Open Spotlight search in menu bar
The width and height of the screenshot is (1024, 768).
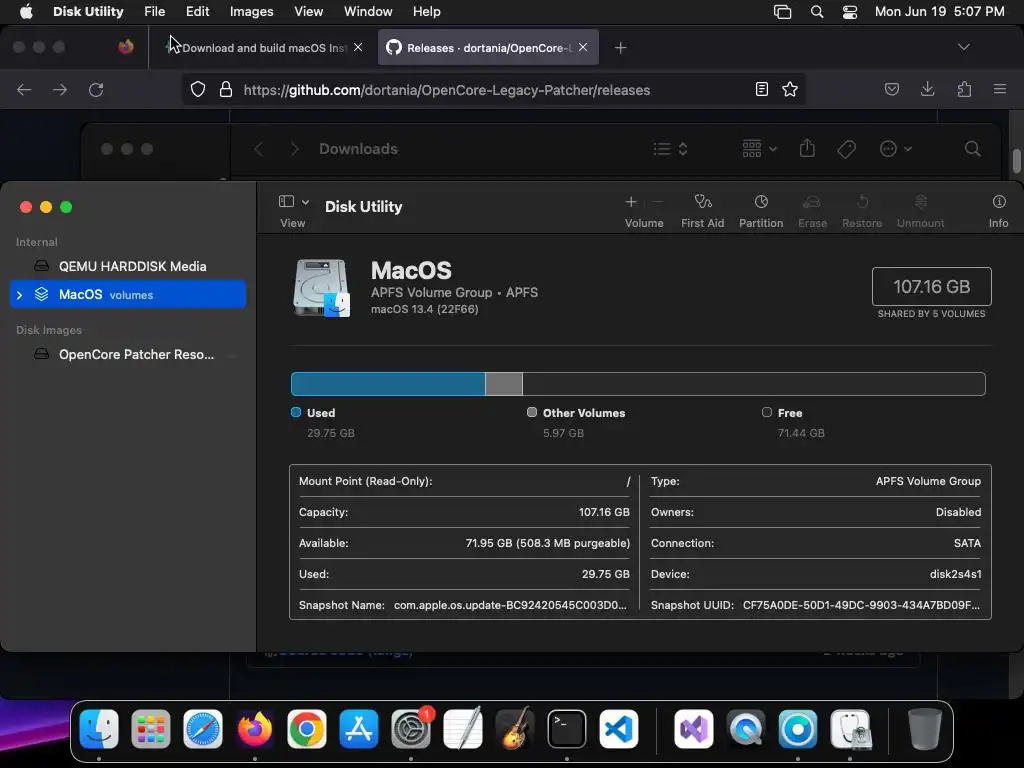point(816,12)
